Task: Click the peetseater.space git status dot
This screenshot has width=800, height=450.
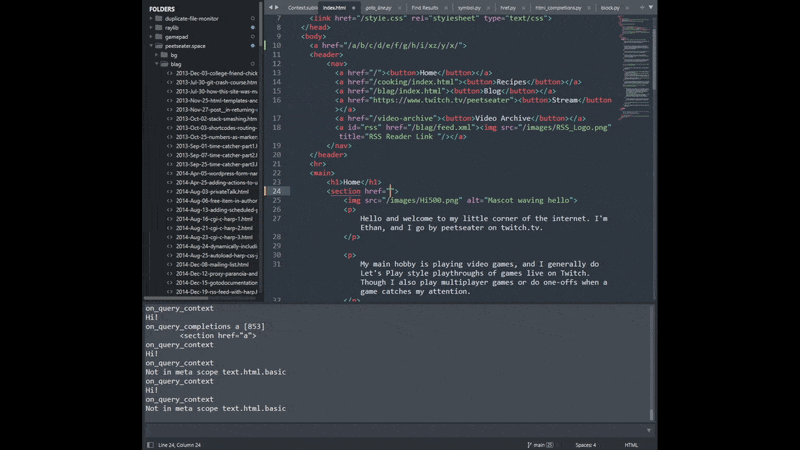Action: tap(253, 46)
